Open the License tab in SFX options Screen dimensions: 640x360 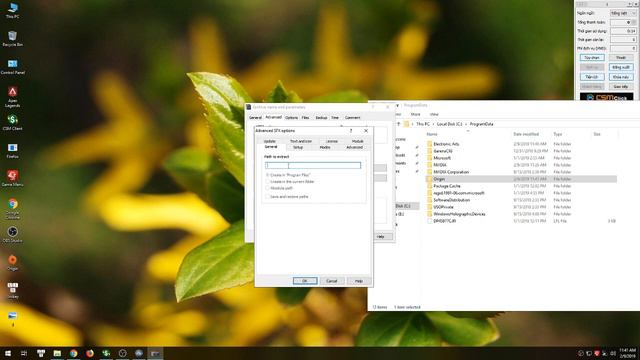pos(332,141)
